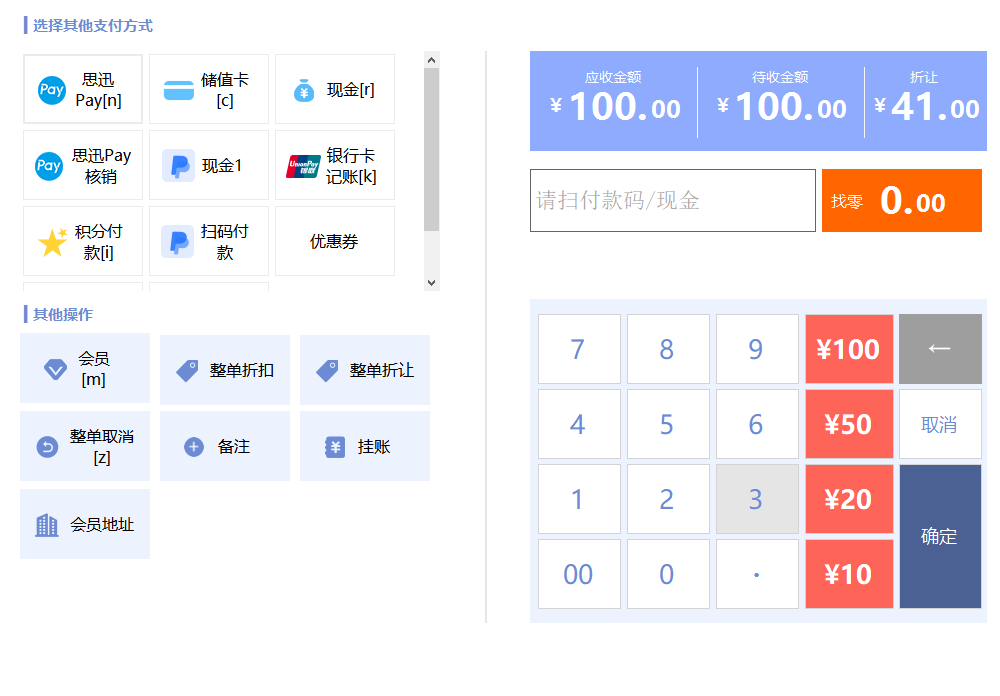Viewport: 1000px width, 696px height.
Task: Click 取消 on the keypad
Action: click(x=939, y=424)
